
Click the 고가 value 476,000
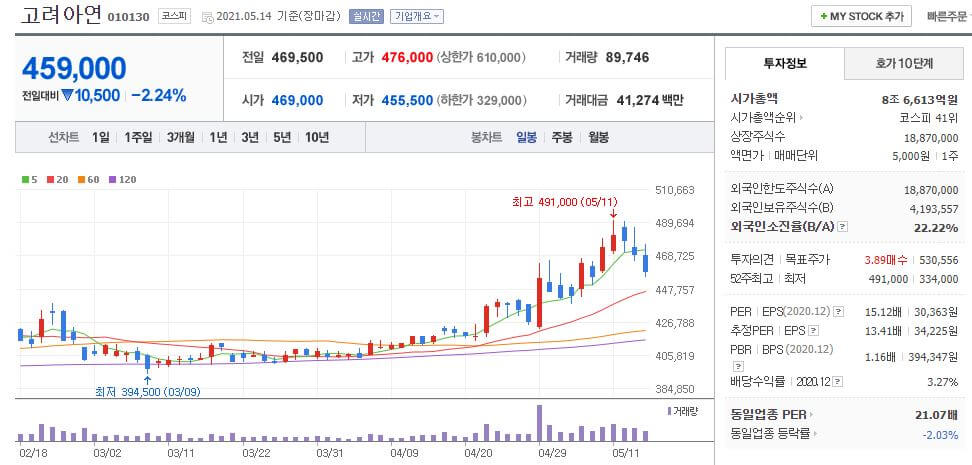click(407, 58)
